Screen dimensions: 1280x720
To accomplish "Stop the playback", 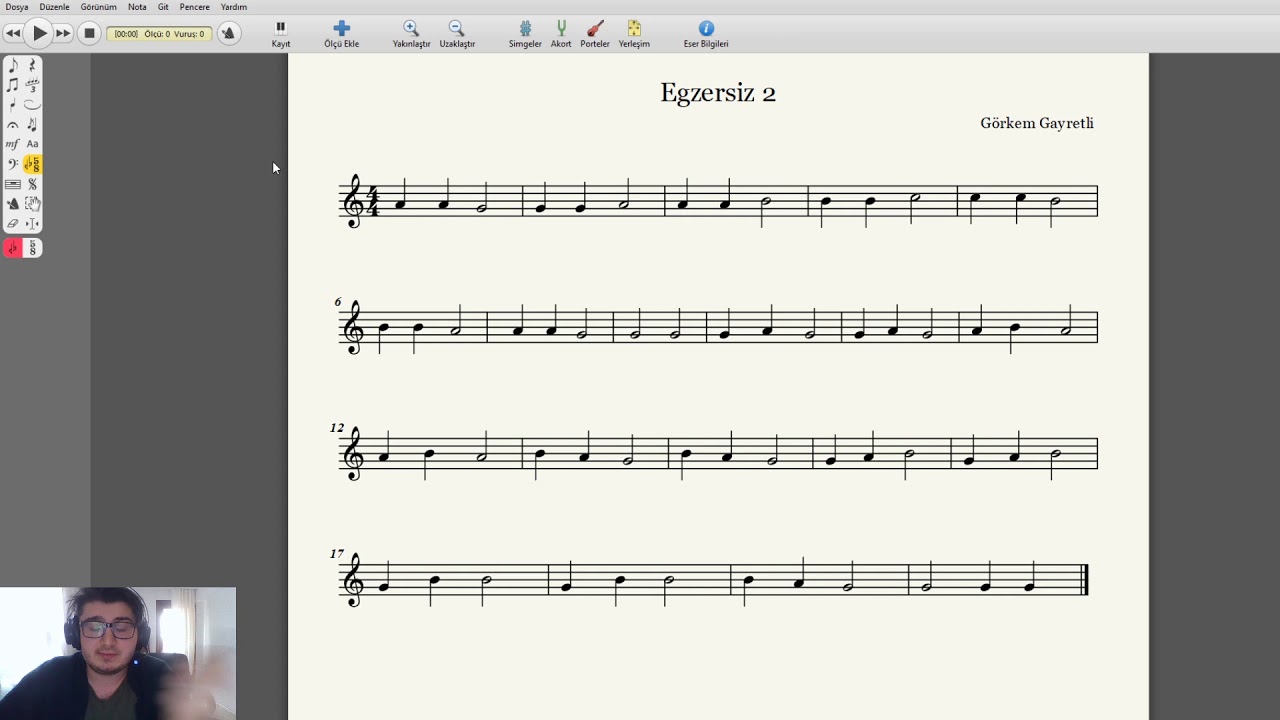I will click(x=89, y=33).
